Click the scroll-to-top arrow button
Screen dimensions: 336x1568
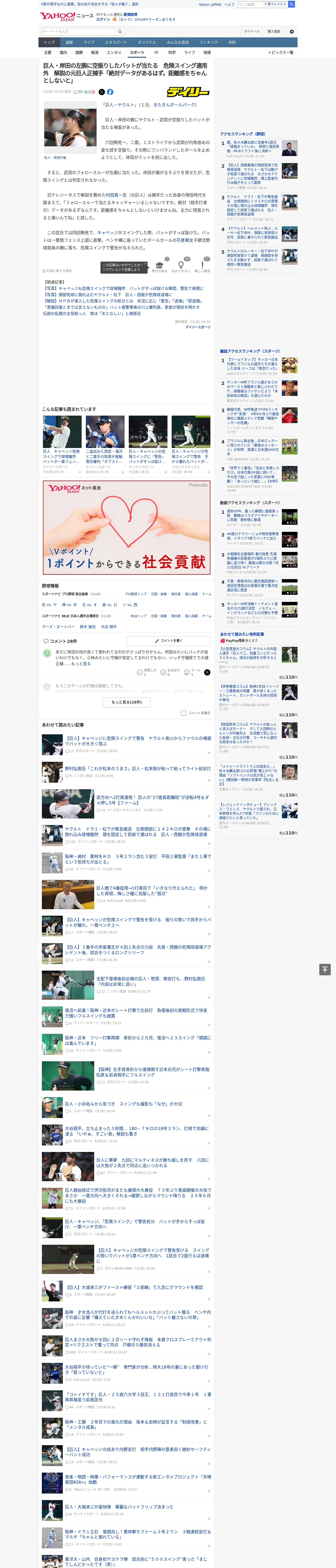point(325,969)
